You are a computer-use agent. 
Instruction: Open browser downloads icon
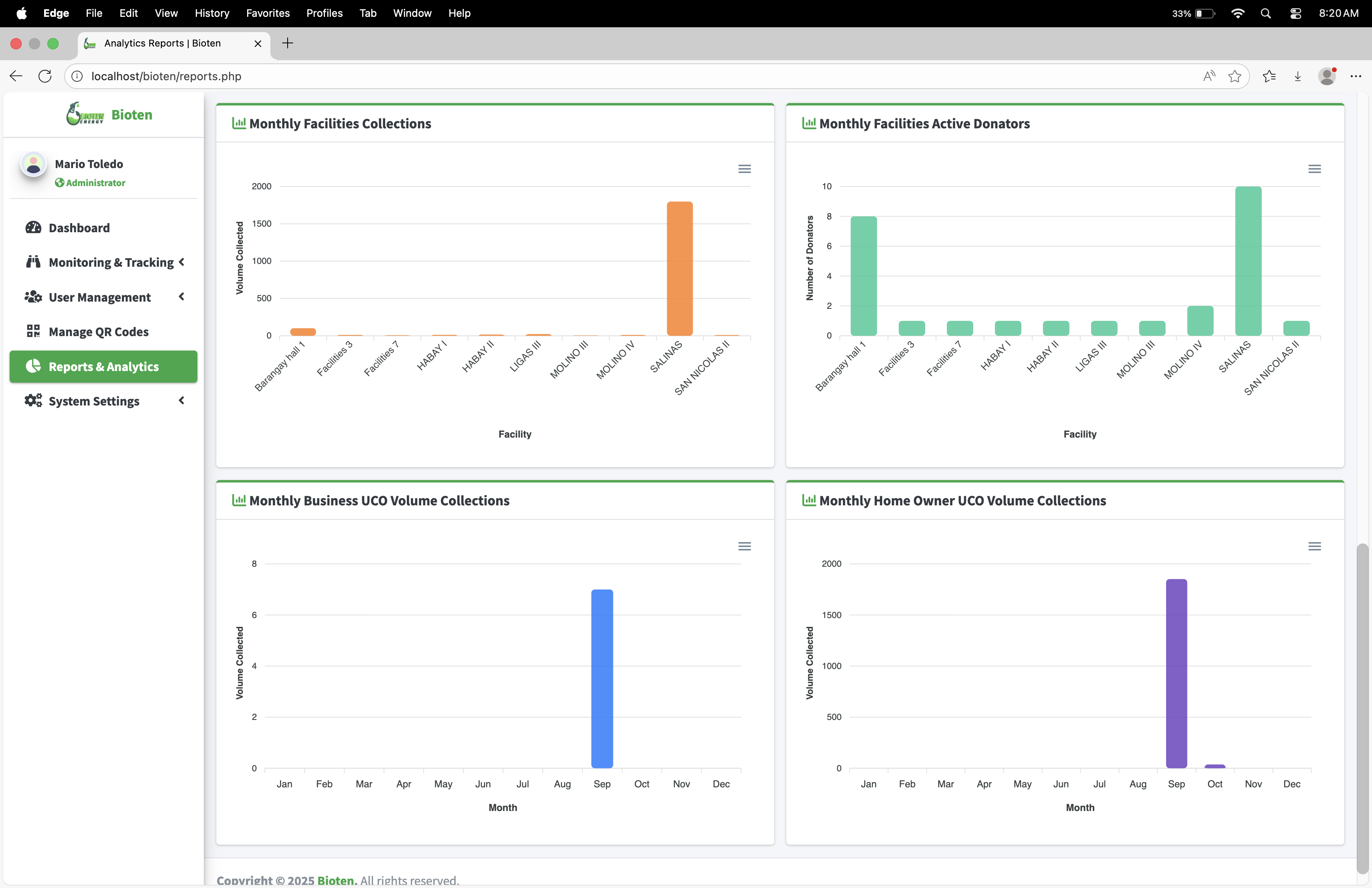[x=1298, y=76]
